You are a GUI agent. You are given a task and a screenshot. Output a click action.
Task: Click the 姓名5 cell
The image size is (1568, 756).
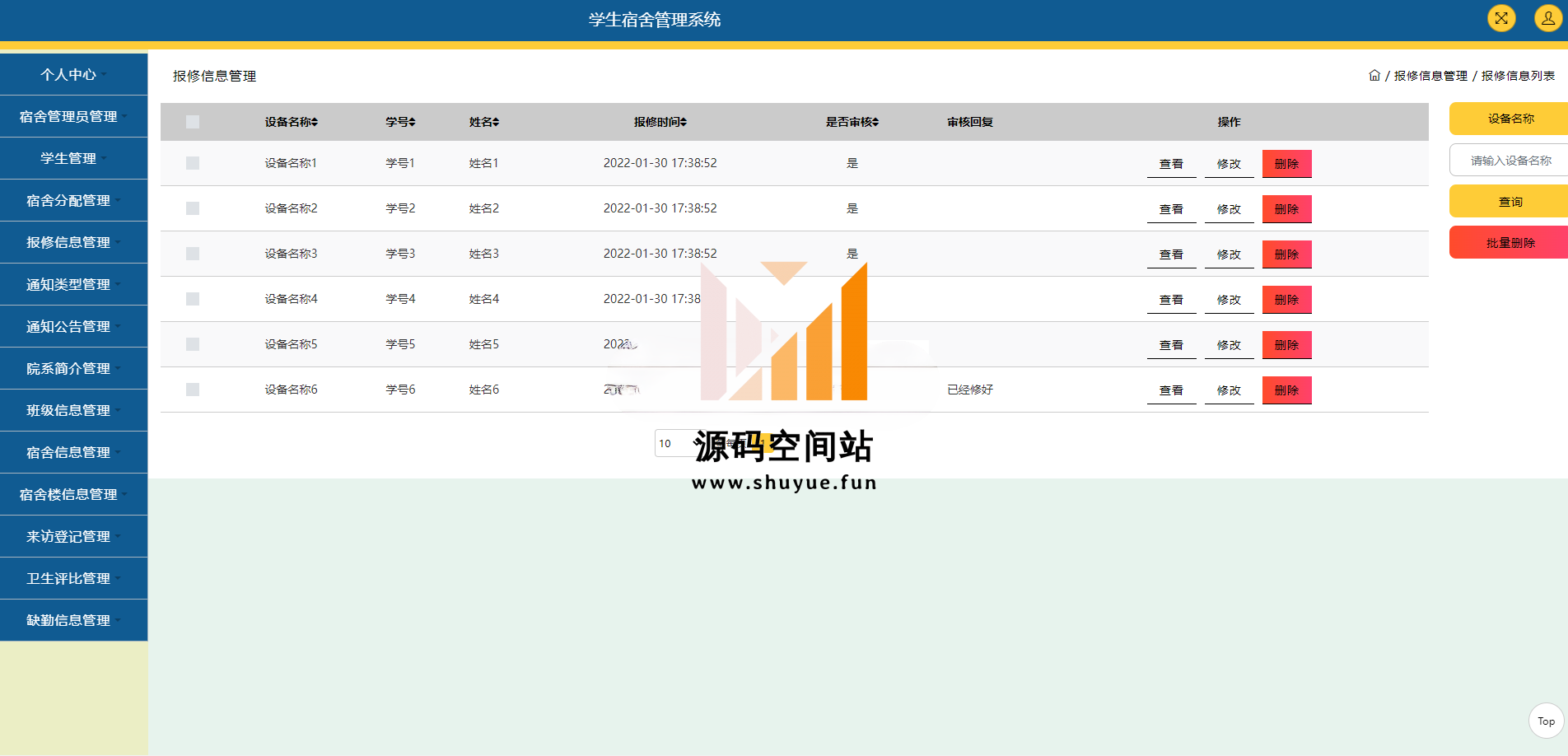pyautogui.click(x=483, y=344)
